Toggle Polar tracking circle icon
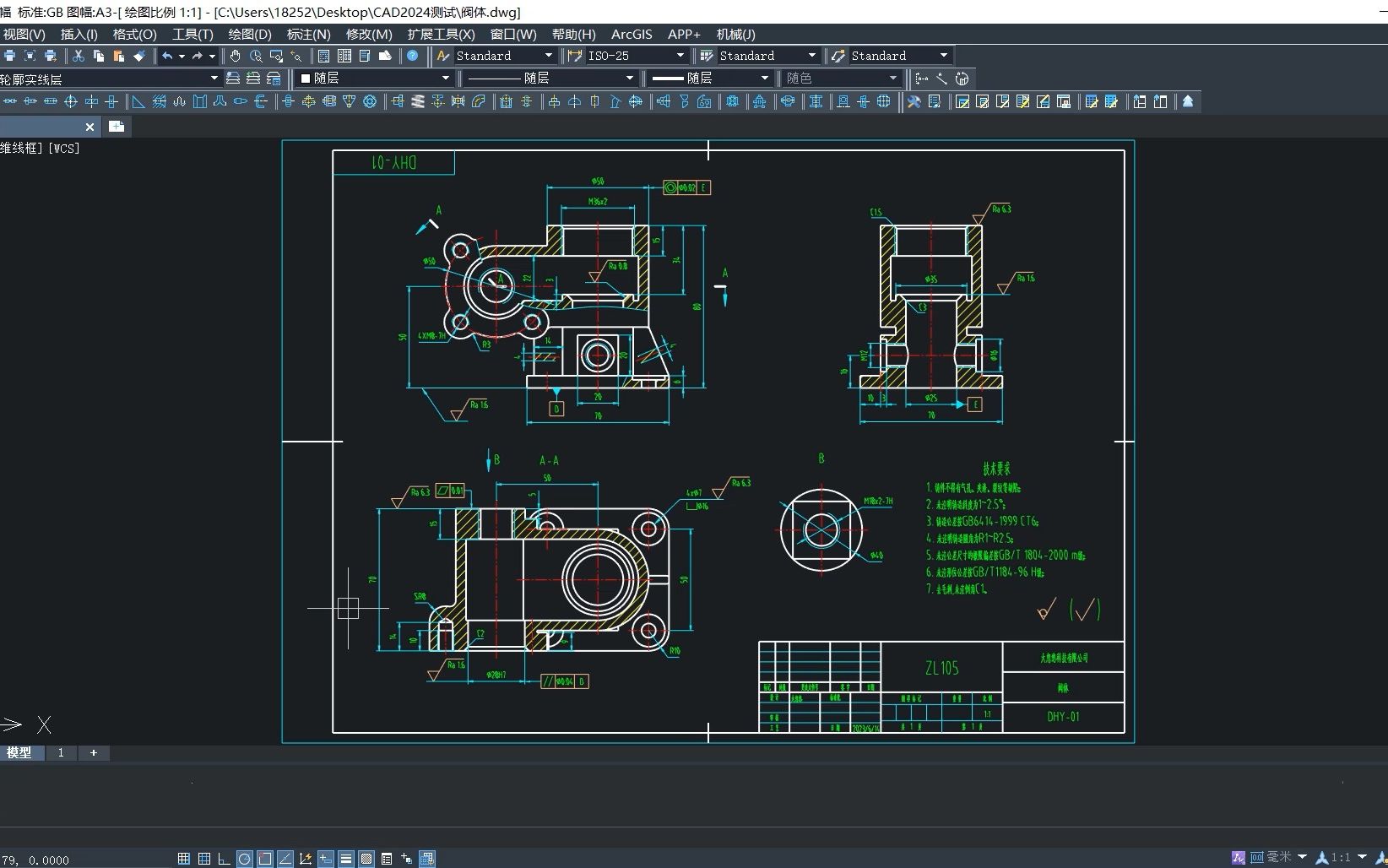Screen dimensions: 1388x868 [x=244, y=859]
